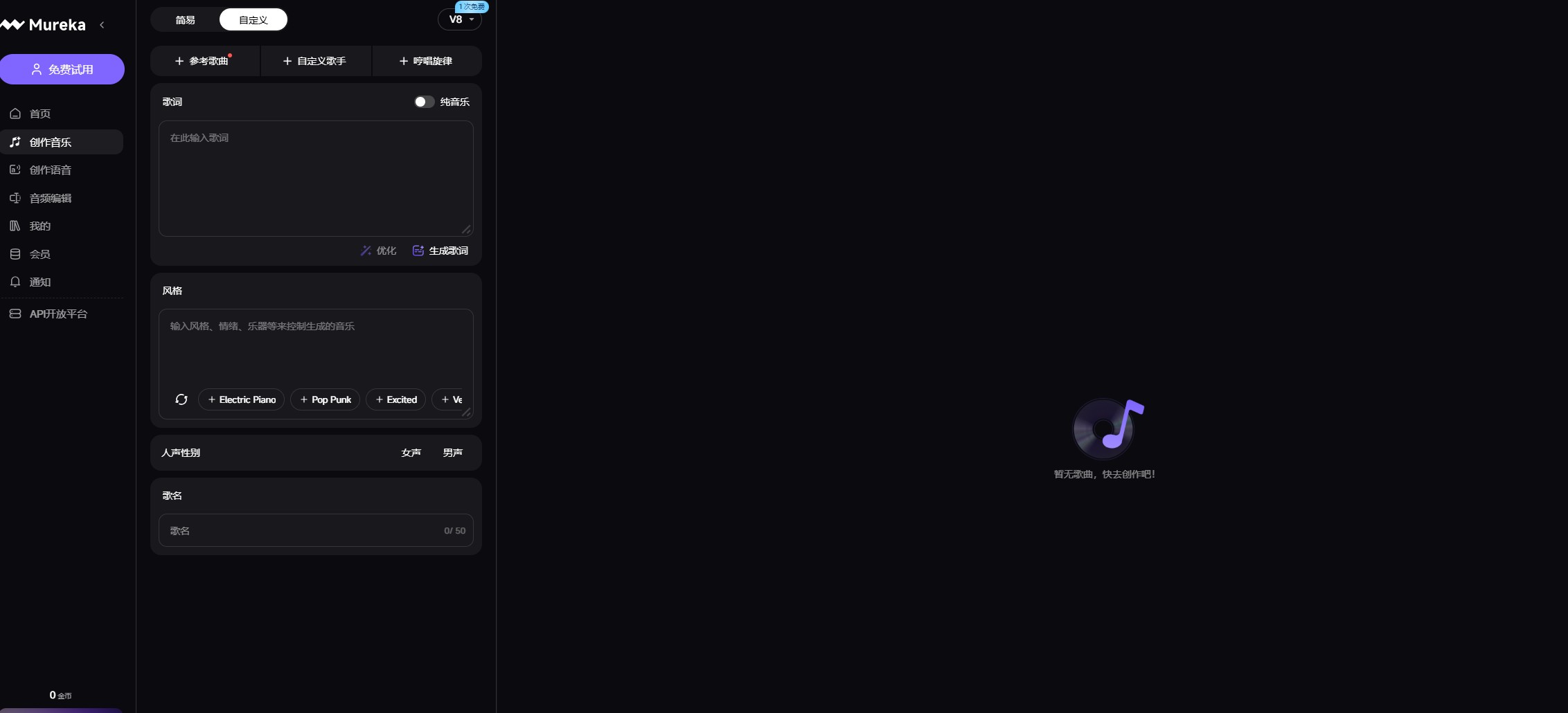Switch to the 简易 simple mode tab
This screenshot has height=713, width=1568.
(185, 20)
